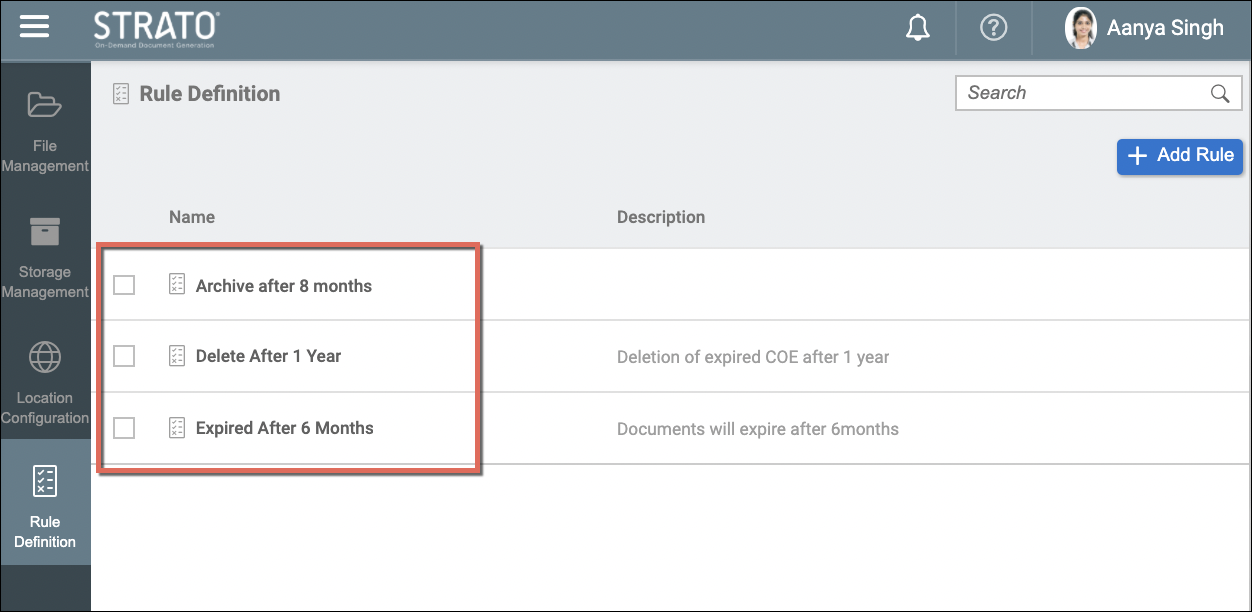Select the Rule Definition sidebar item
The width and height of the screenshot is (1252, 612).
point(45,506)
